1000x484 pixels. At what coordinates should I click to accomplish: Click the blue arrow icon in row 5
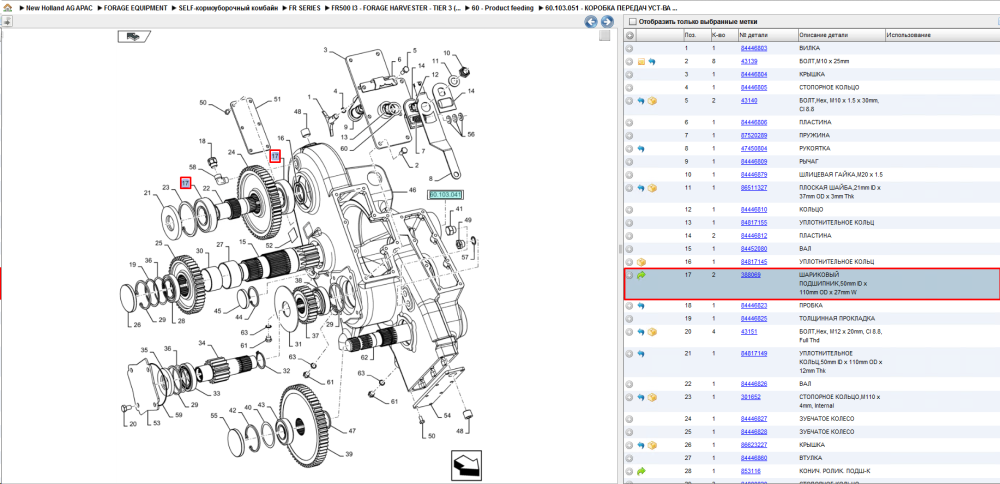(642, 101)
